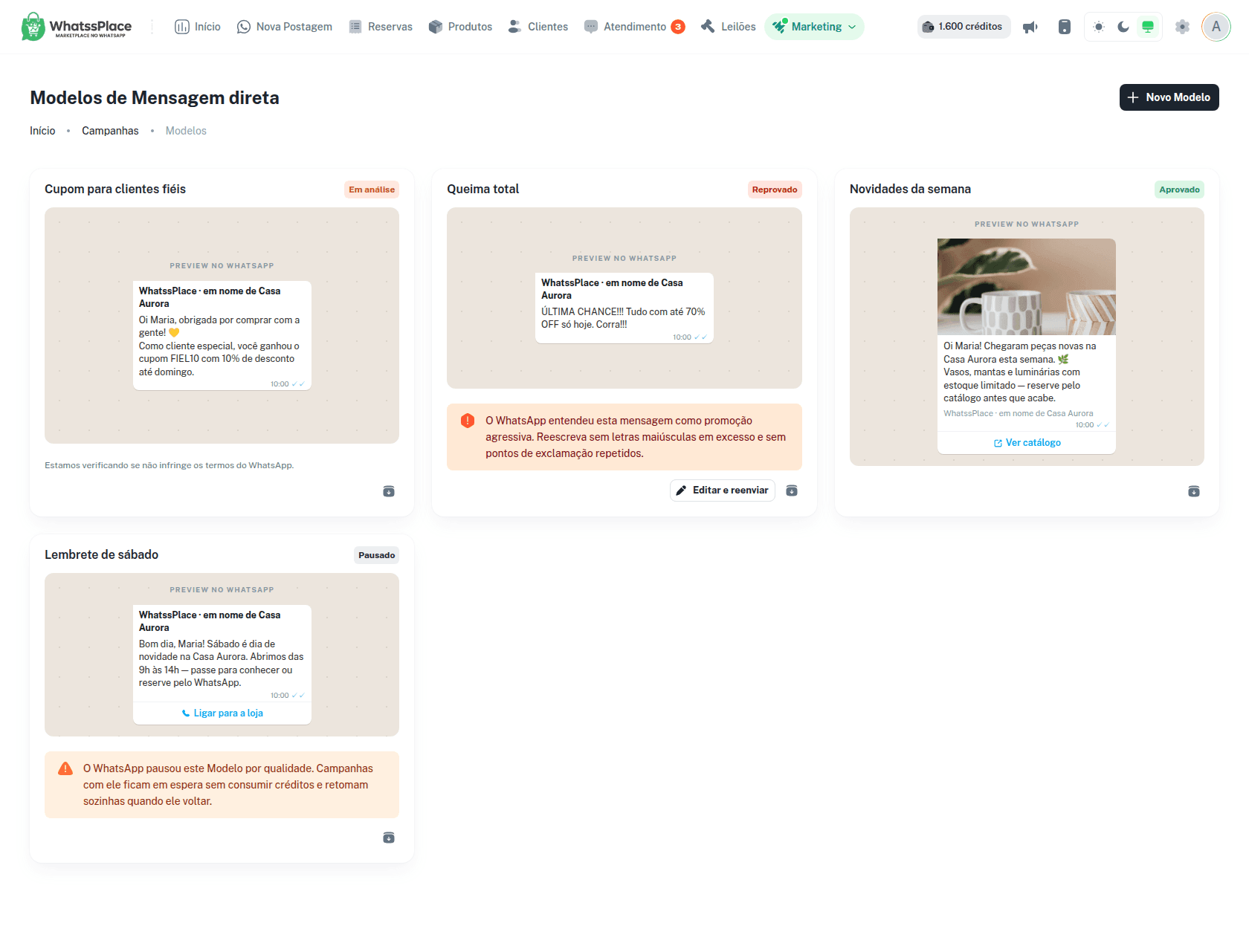Open Leilões menu item

[729, 27]
